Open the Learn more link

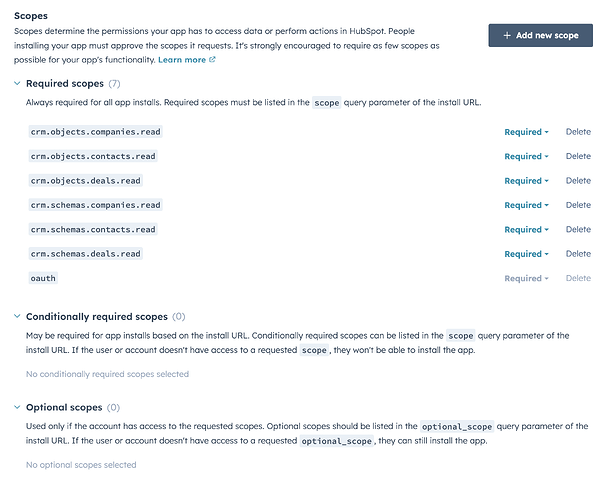[x=181, y=60]
